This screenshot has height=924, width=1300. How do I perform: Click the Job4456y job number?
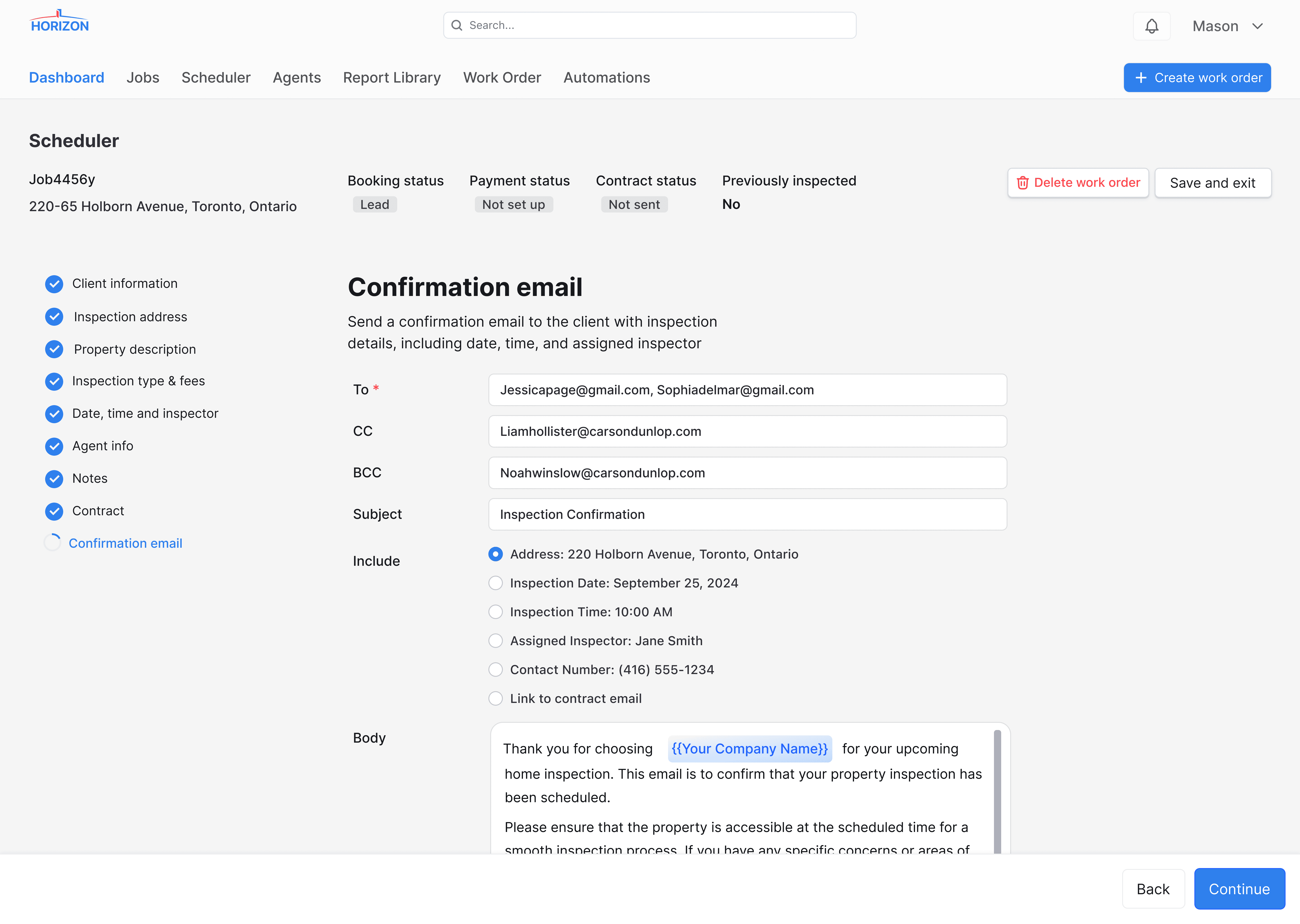62,180
